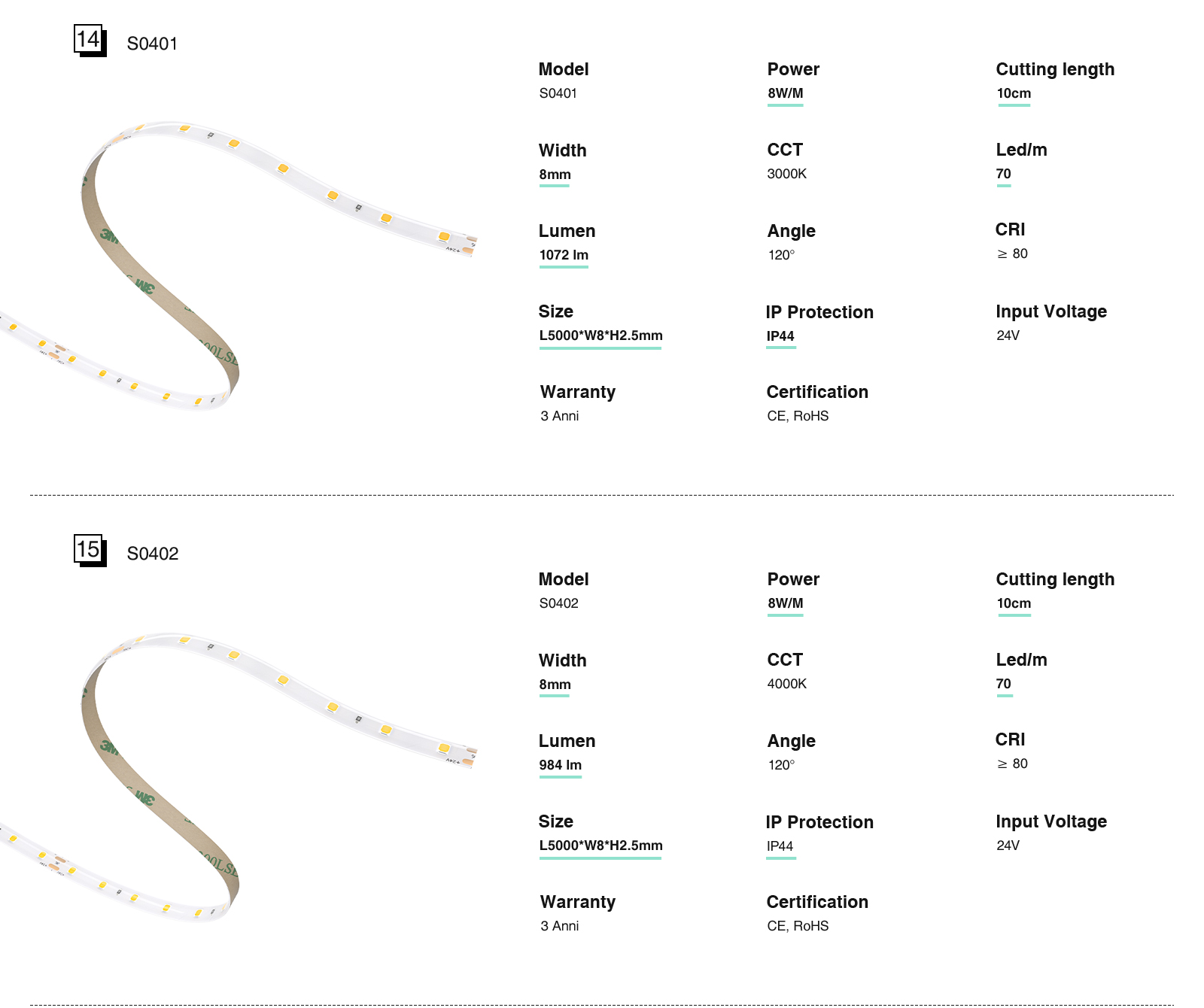The height and width of the screenshot is (1008, 1204).
Task: Click the 3000K CCT value
Action: (786, 174)
